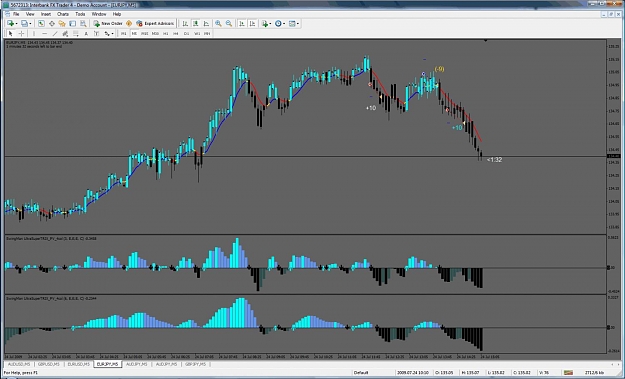This screenshot has height=379, width=625.
Task: Select the vertical line drawing tool
Action: [34, 34]
